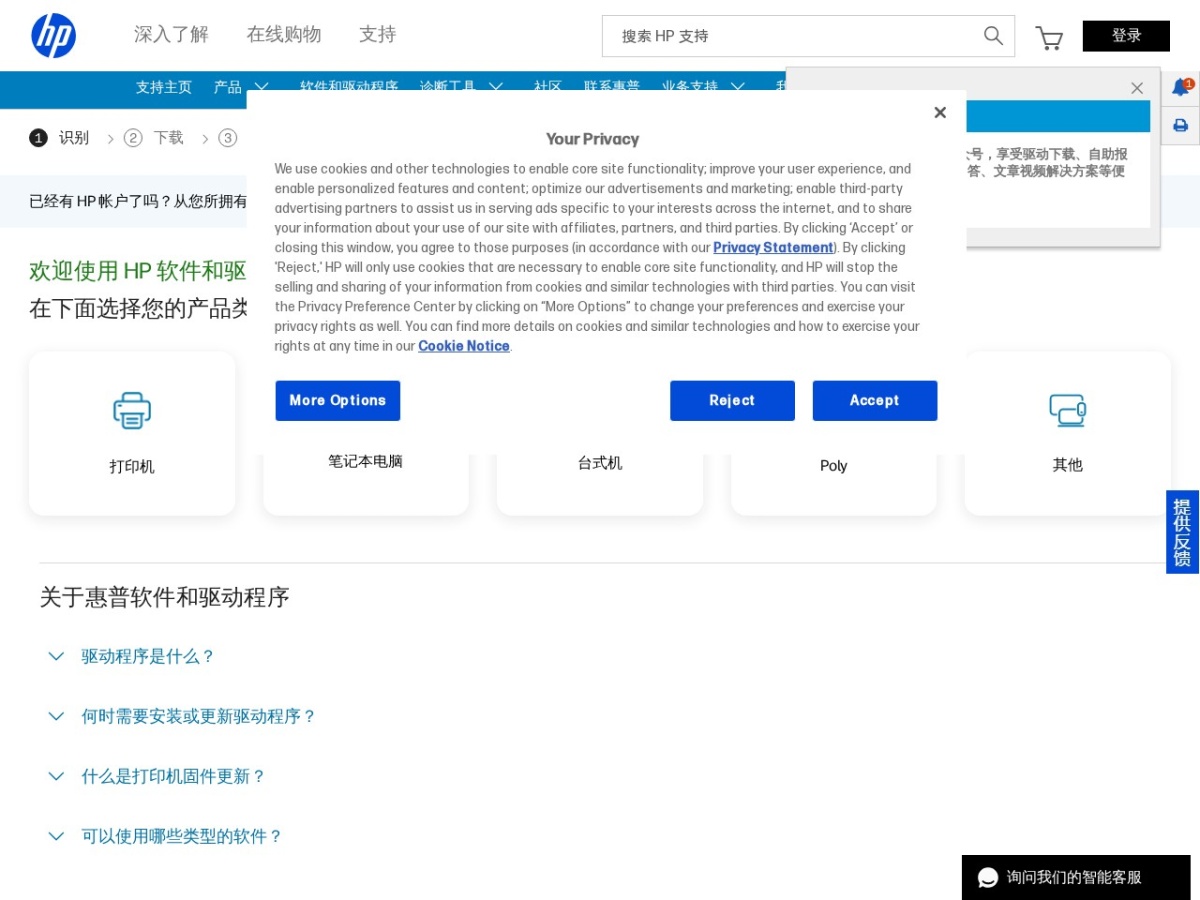Click the HP logo icon
The image size is (1200, 900).
(x=54, y=36)
